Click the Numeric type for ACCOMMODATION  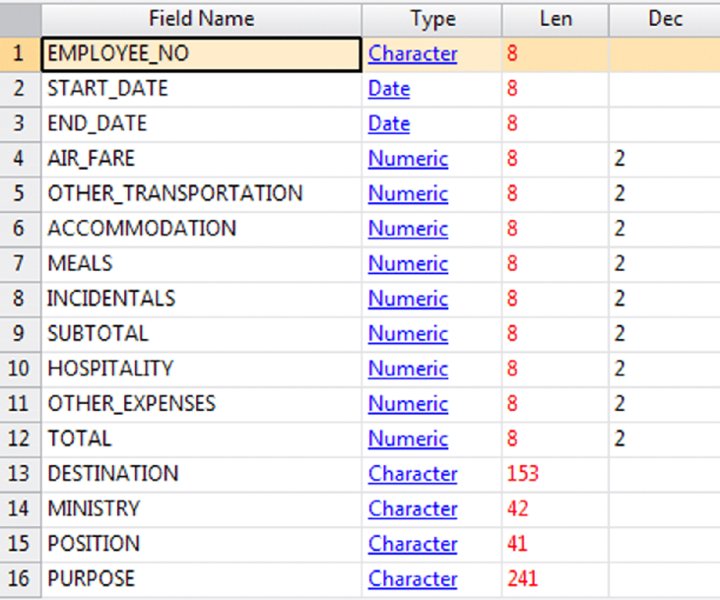[408, 229]
